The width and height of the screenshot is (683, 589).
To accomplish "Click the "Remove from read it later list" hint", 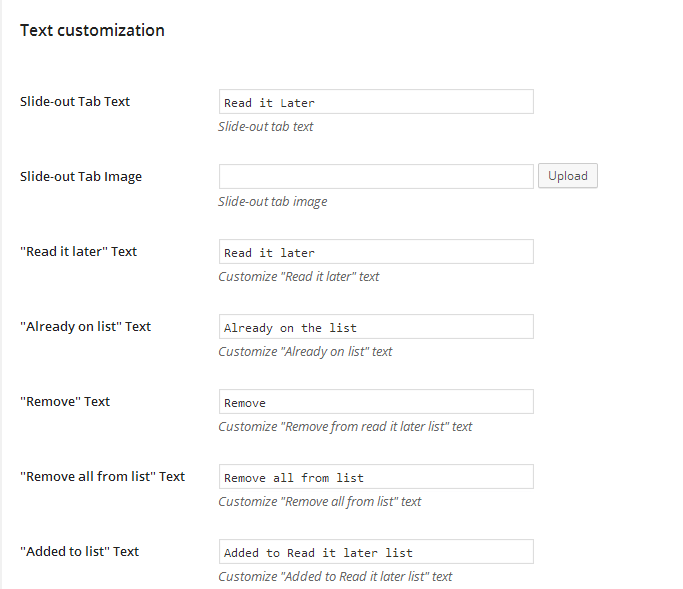I will pyautogui.click(x=345, y=426).
